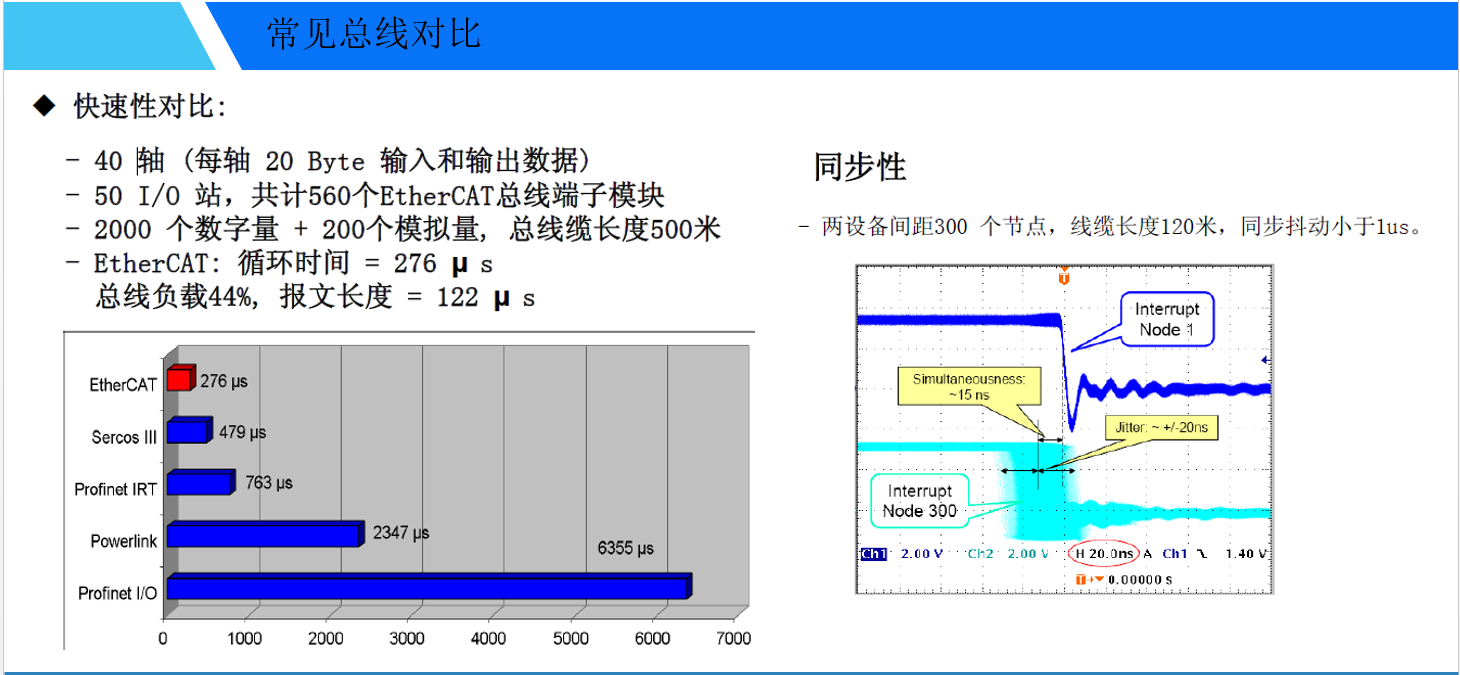This screenshot has width=1460, height=675.
Task: Click the orange trigger marker above the scope
Action: [x=1064, y=276]
